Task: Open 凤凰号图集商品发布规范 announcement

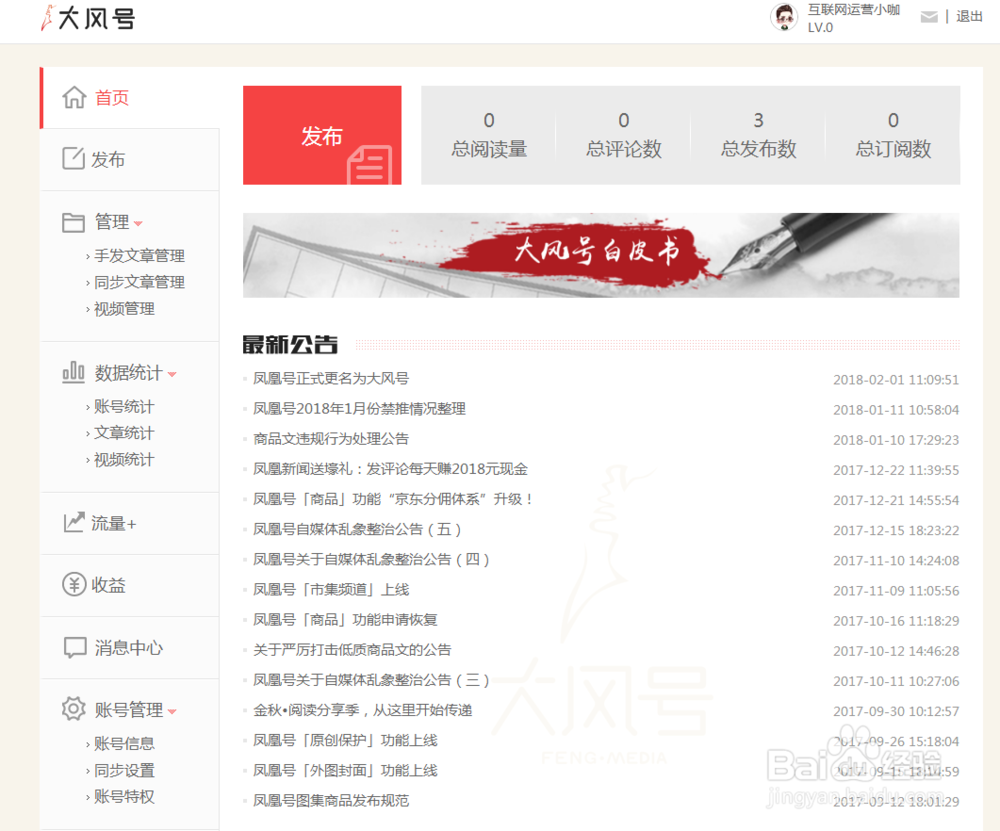Action: point(331,801)
